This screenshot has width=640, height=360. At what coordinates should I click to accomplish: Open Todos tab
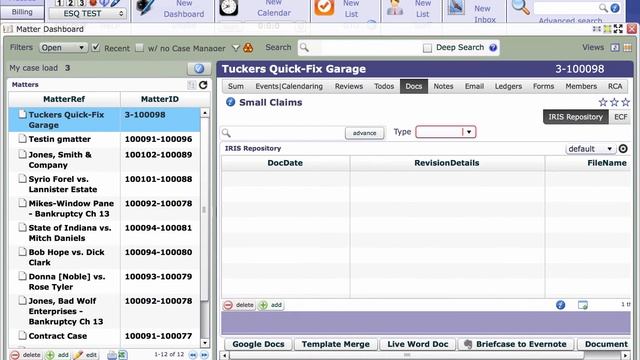point(384,86)
